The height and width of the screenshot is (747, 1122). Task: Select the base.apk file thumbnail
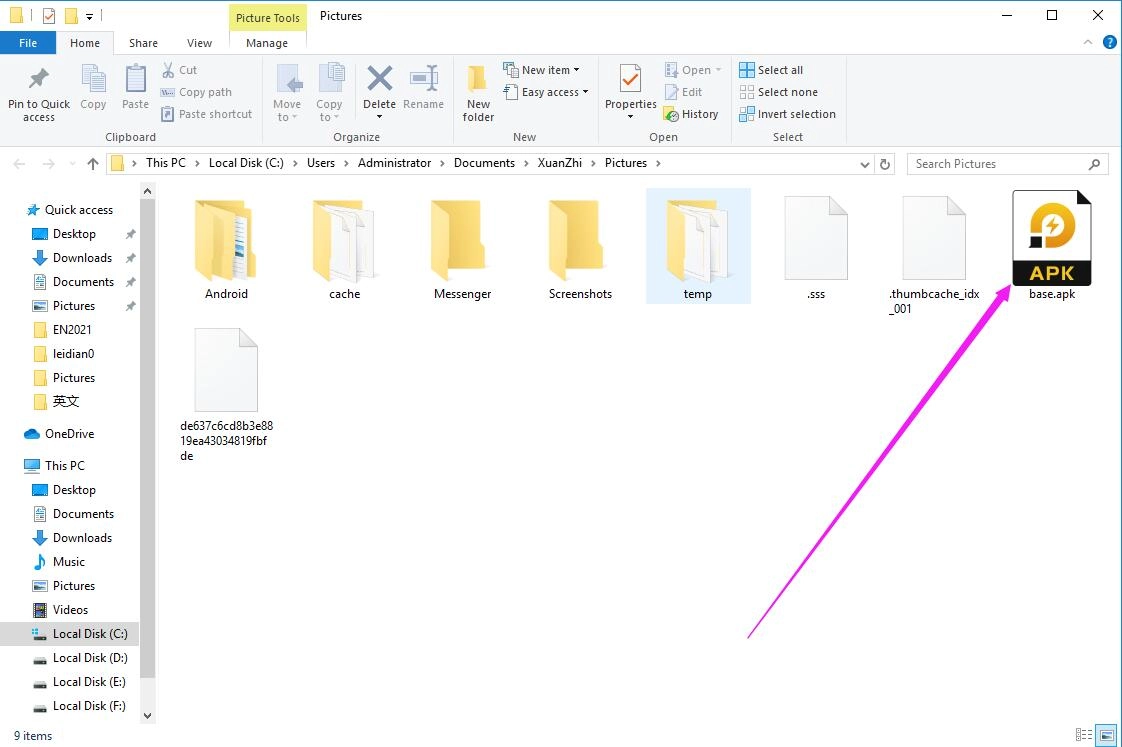1051,237
